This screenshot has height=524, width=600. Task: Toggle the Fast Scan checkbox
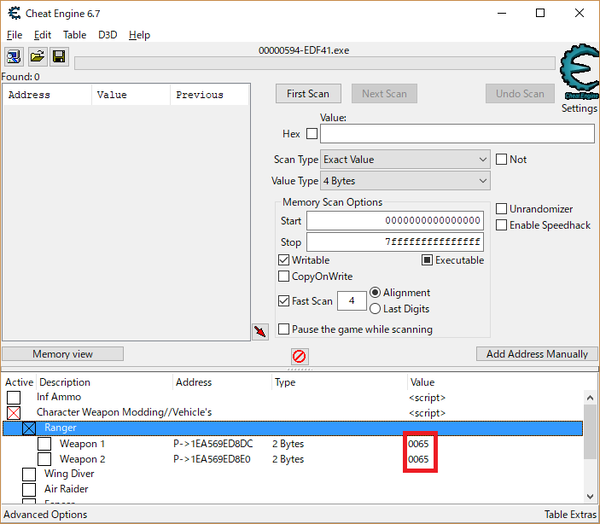coord(284,301)
